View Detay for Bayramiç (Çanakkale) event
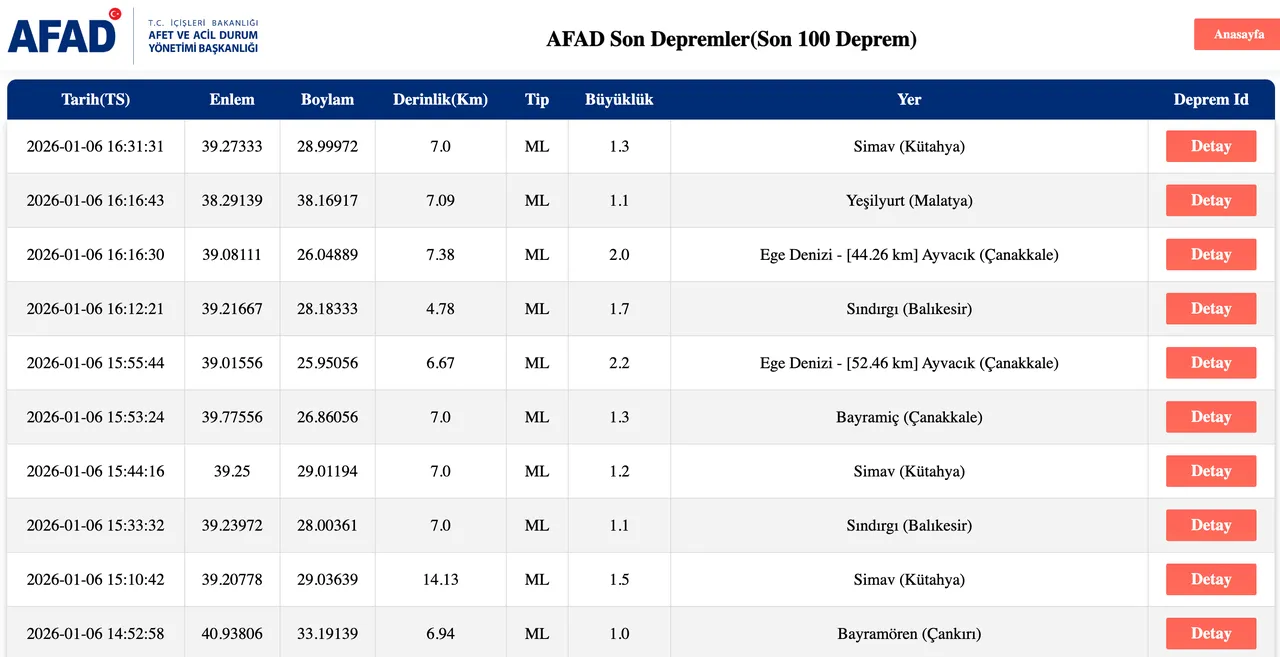Screen dimensions: 1280x657 click(1211, 416)
